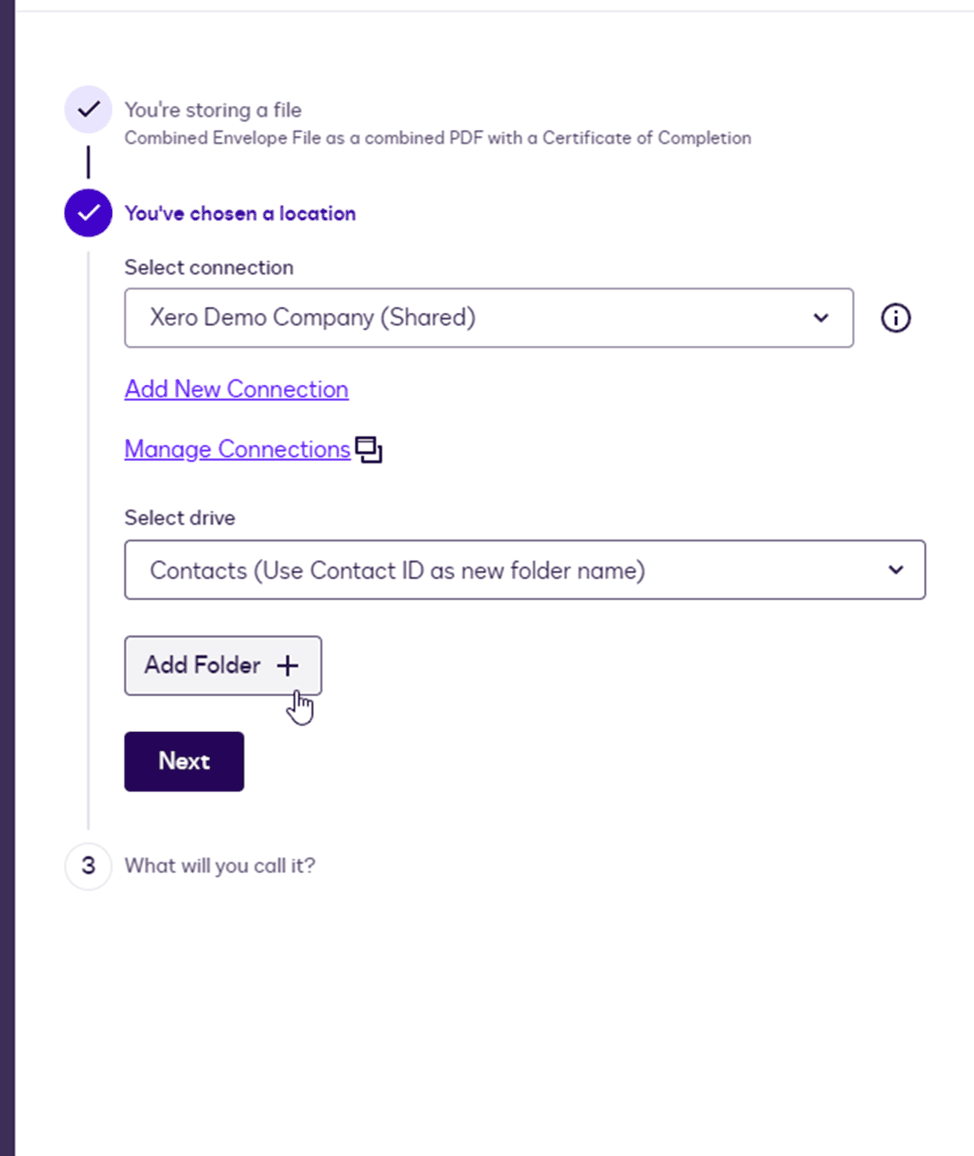Follow the Manage Connections link
Screen dimensions: 974x1156
tap(237, 449)
